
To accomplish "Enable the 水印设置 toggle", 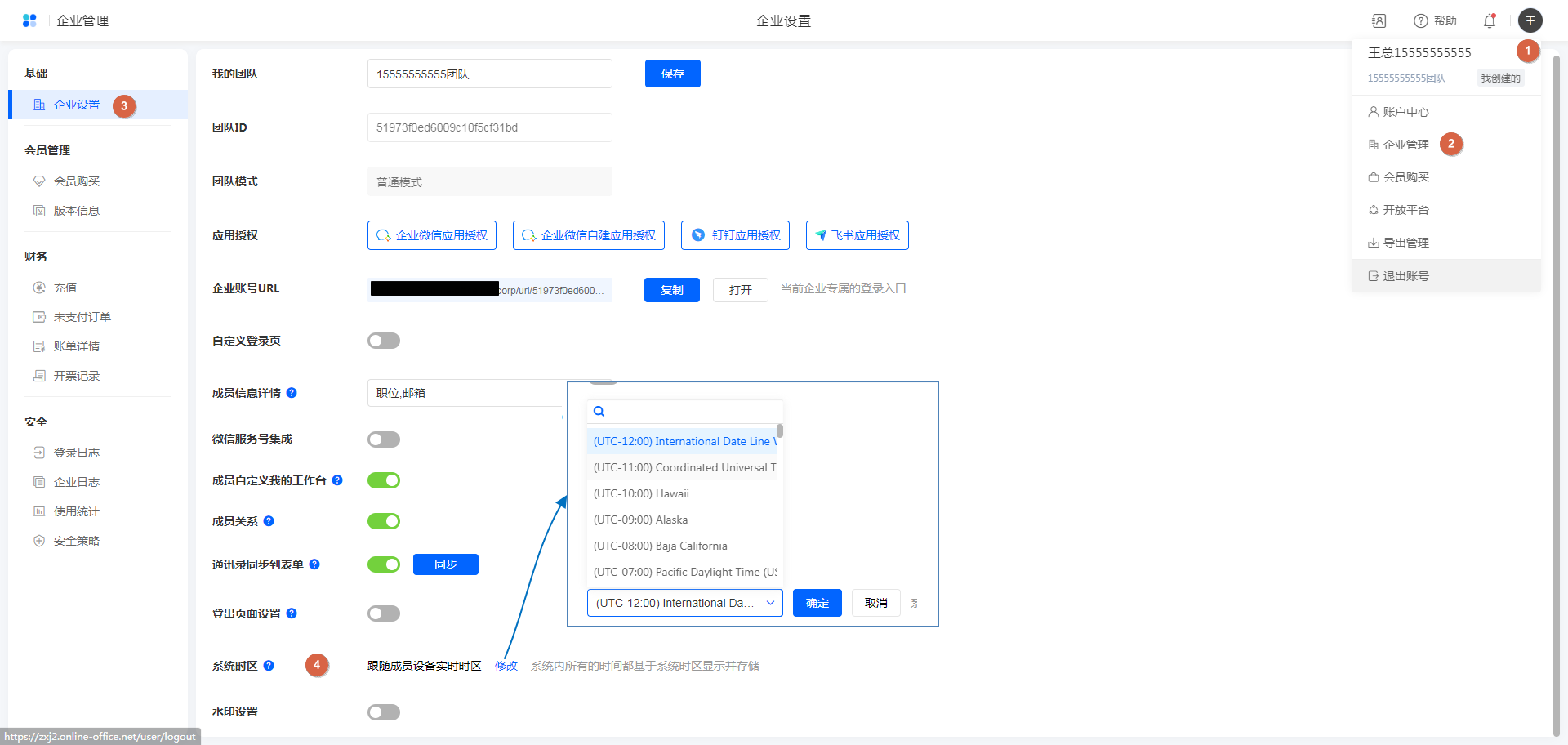I will [x=383, y=712].
